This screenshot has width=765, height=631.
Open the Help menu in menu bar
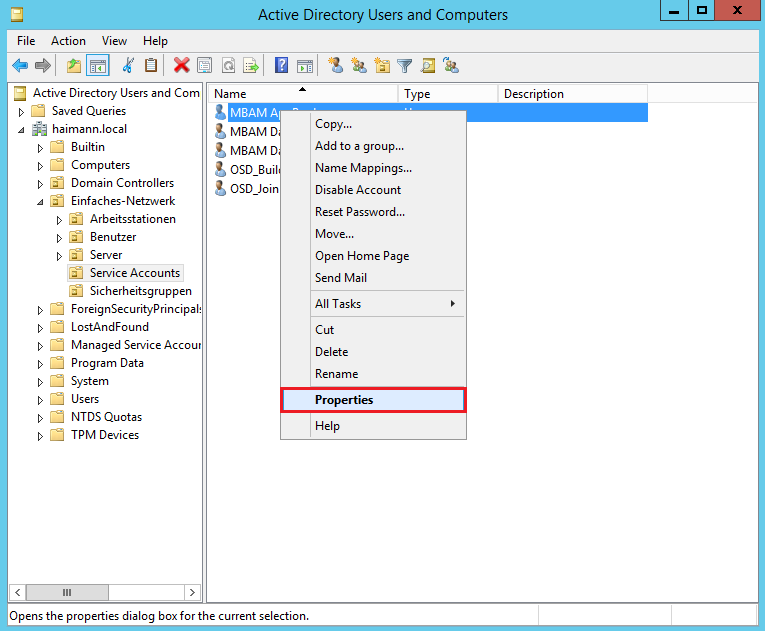tap(155, 41)
